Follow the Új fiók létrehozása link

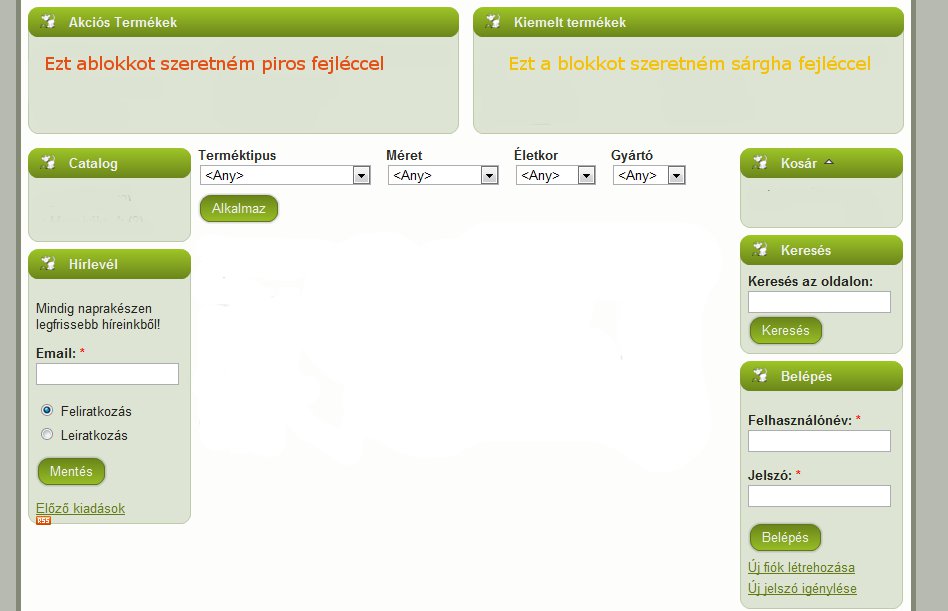801,567
